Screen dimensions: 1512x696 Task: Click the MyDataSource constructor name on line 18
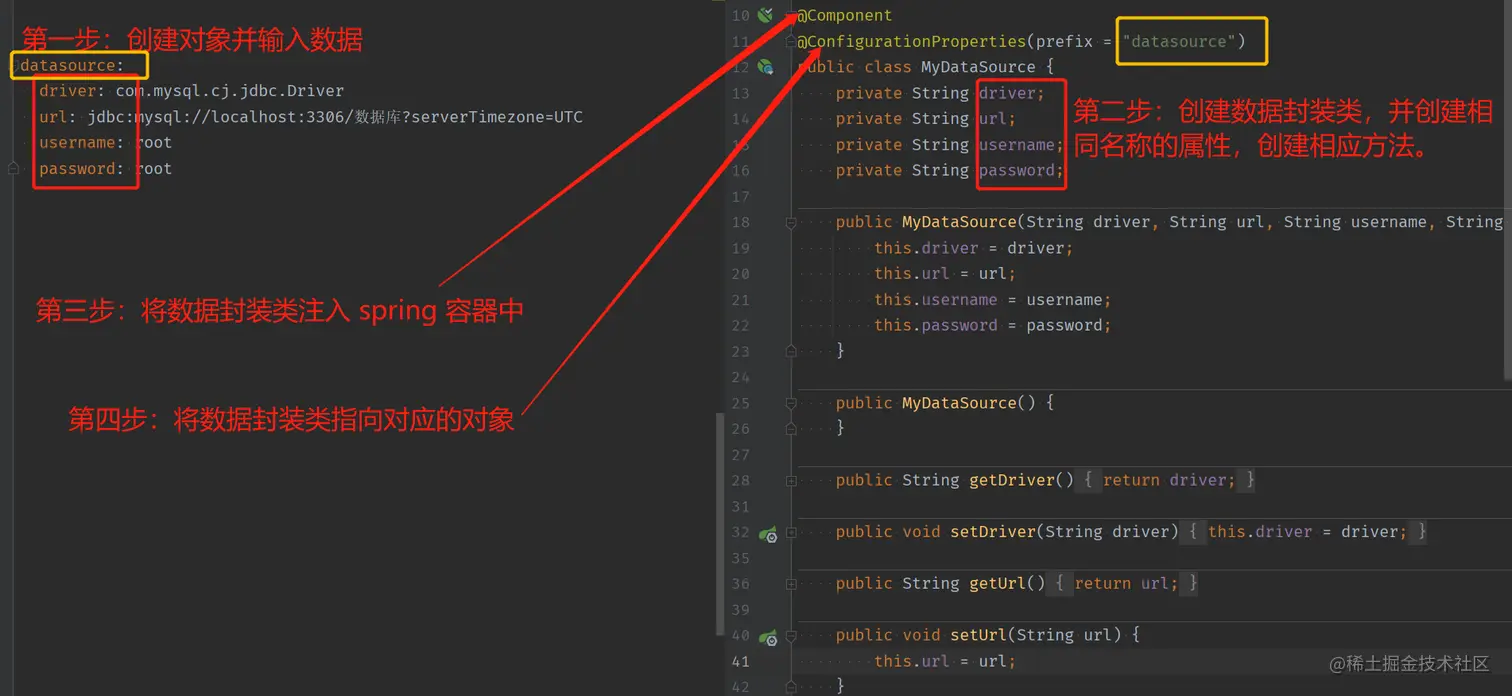pyautogui.click(x=959, y=222)
